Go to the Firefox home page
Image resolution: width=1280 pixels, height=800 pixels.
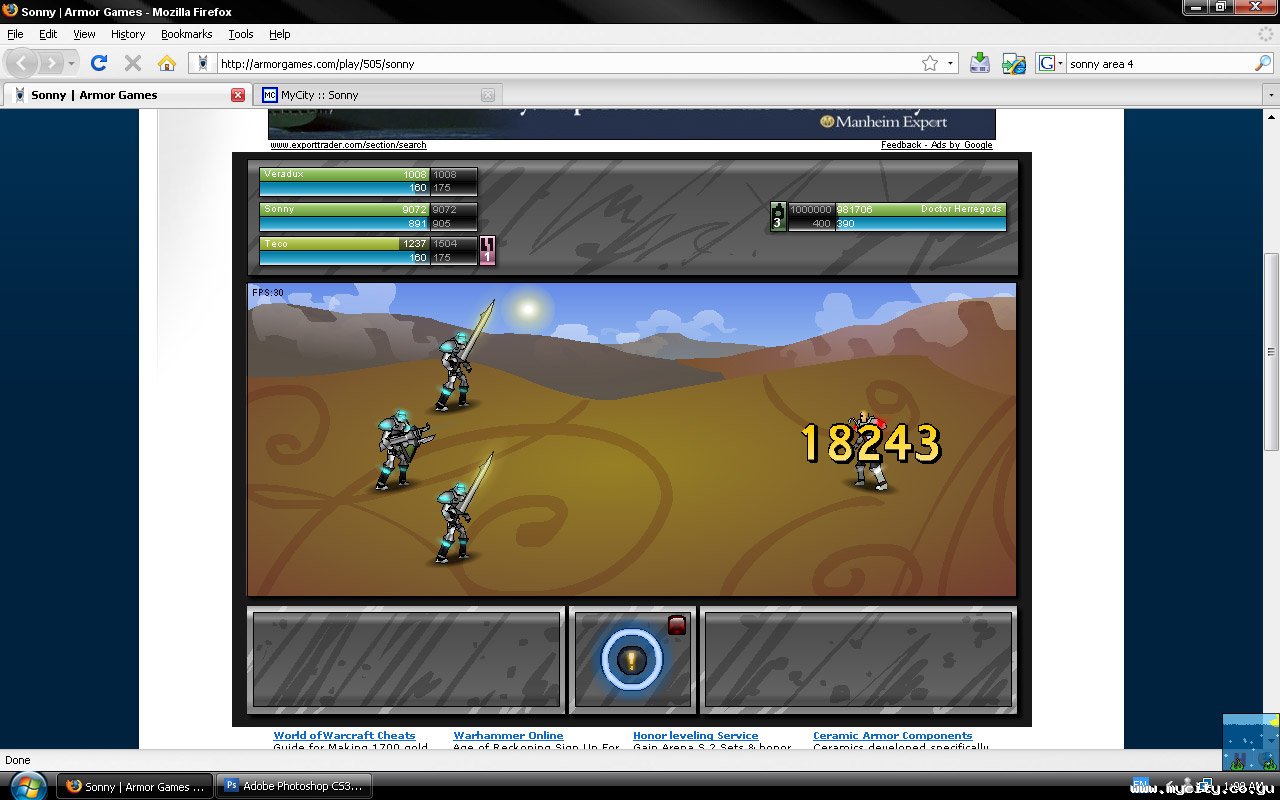pyautogui.click(x=166, y=63)
